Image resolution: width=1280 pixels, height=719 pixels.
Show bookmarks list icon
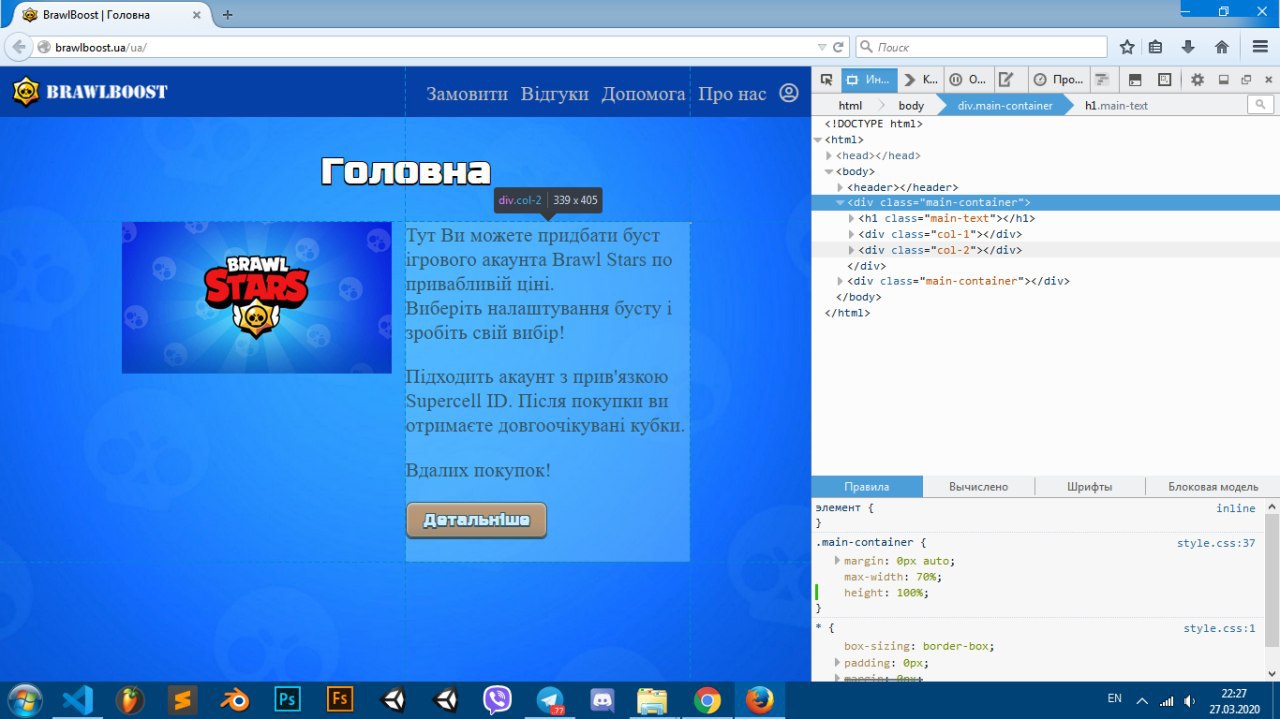pos(1156,47)
